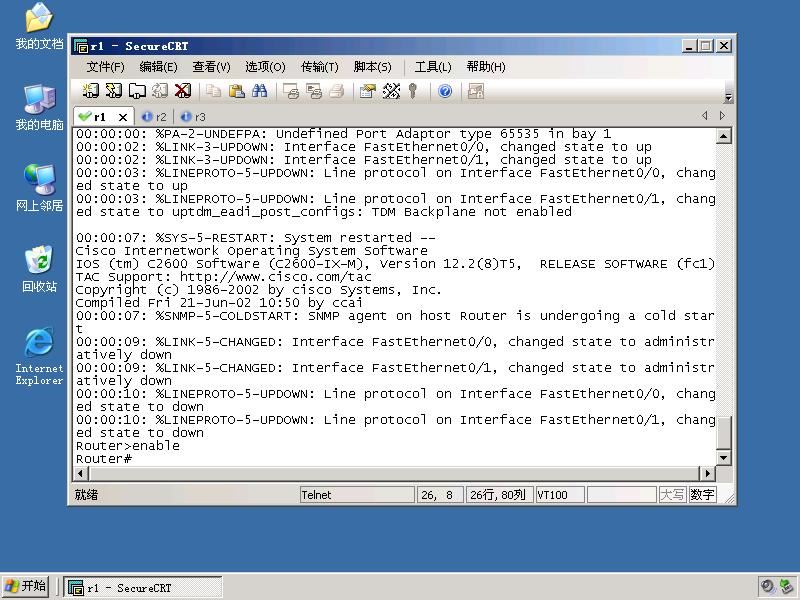This screenshot has width=800, height=600.
Task: Click the grayed printer icon
Action: [x=336, y=91]
